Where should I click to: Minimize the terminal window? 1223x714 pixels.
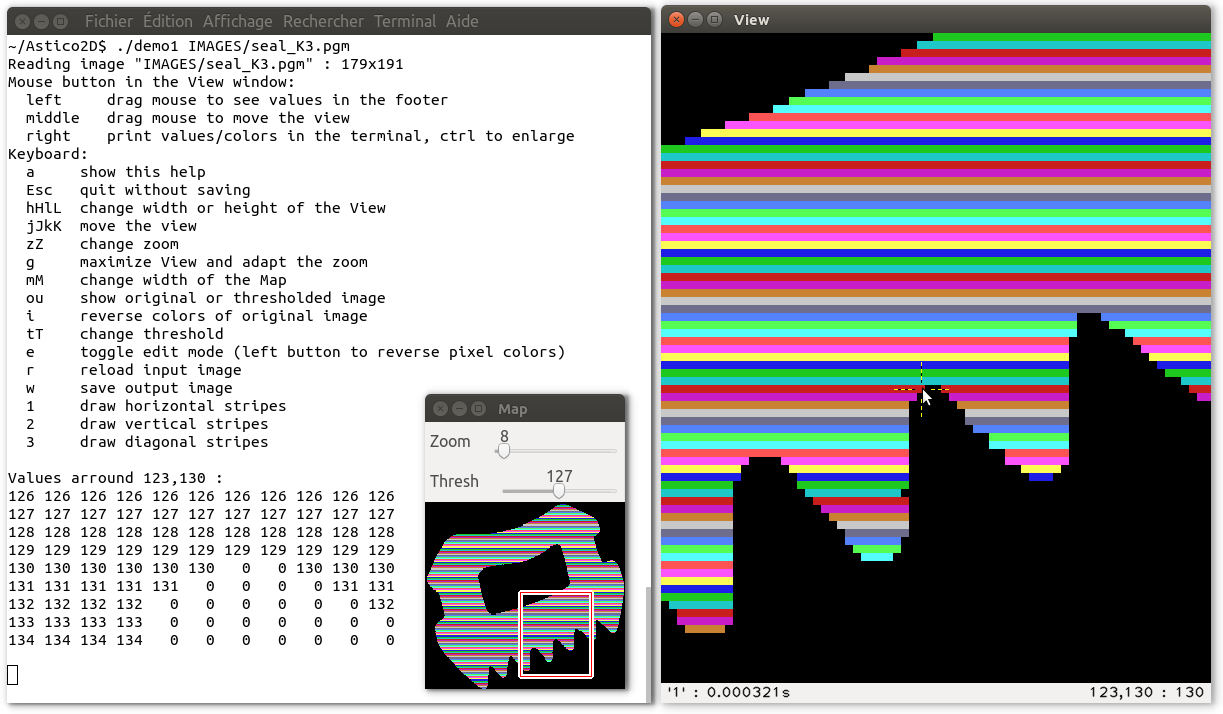[x=41, y=21]
